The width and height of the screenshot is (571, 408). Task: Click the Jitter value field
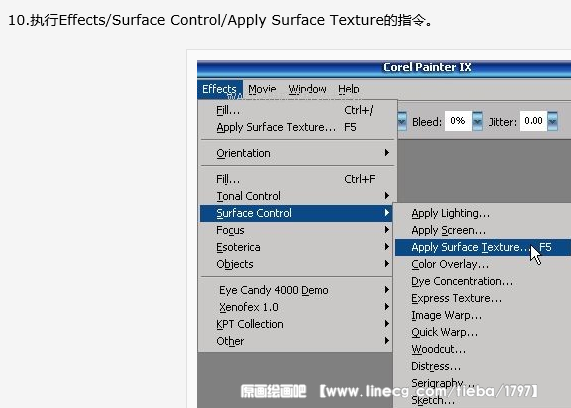click(533, 121)
